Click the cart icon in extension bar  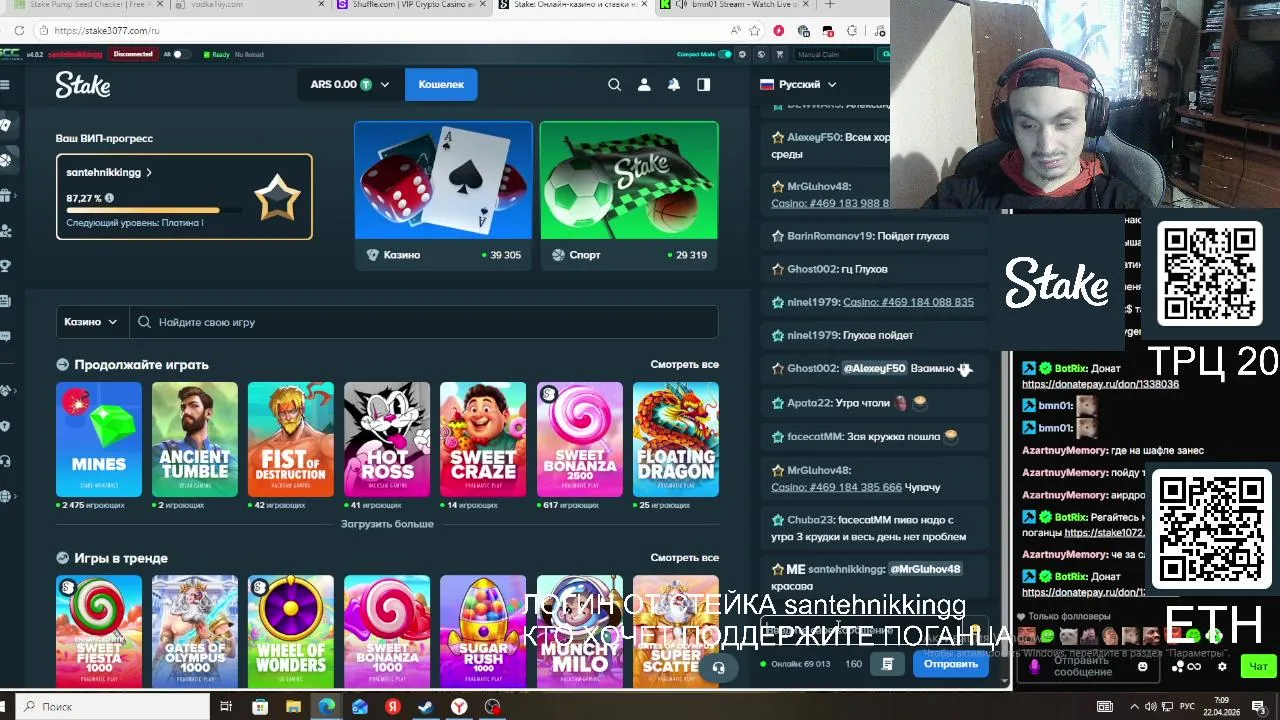780,54
